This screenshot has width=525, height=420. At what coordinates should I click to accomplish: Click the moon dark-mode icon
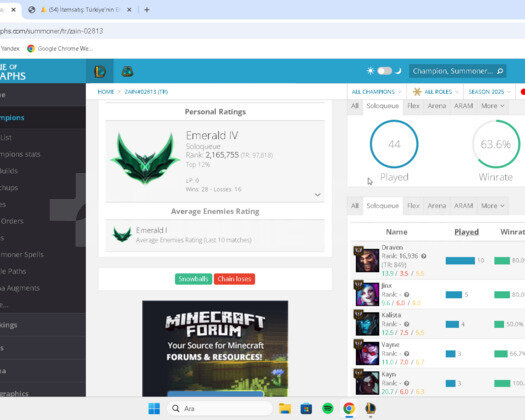point(398,71)
